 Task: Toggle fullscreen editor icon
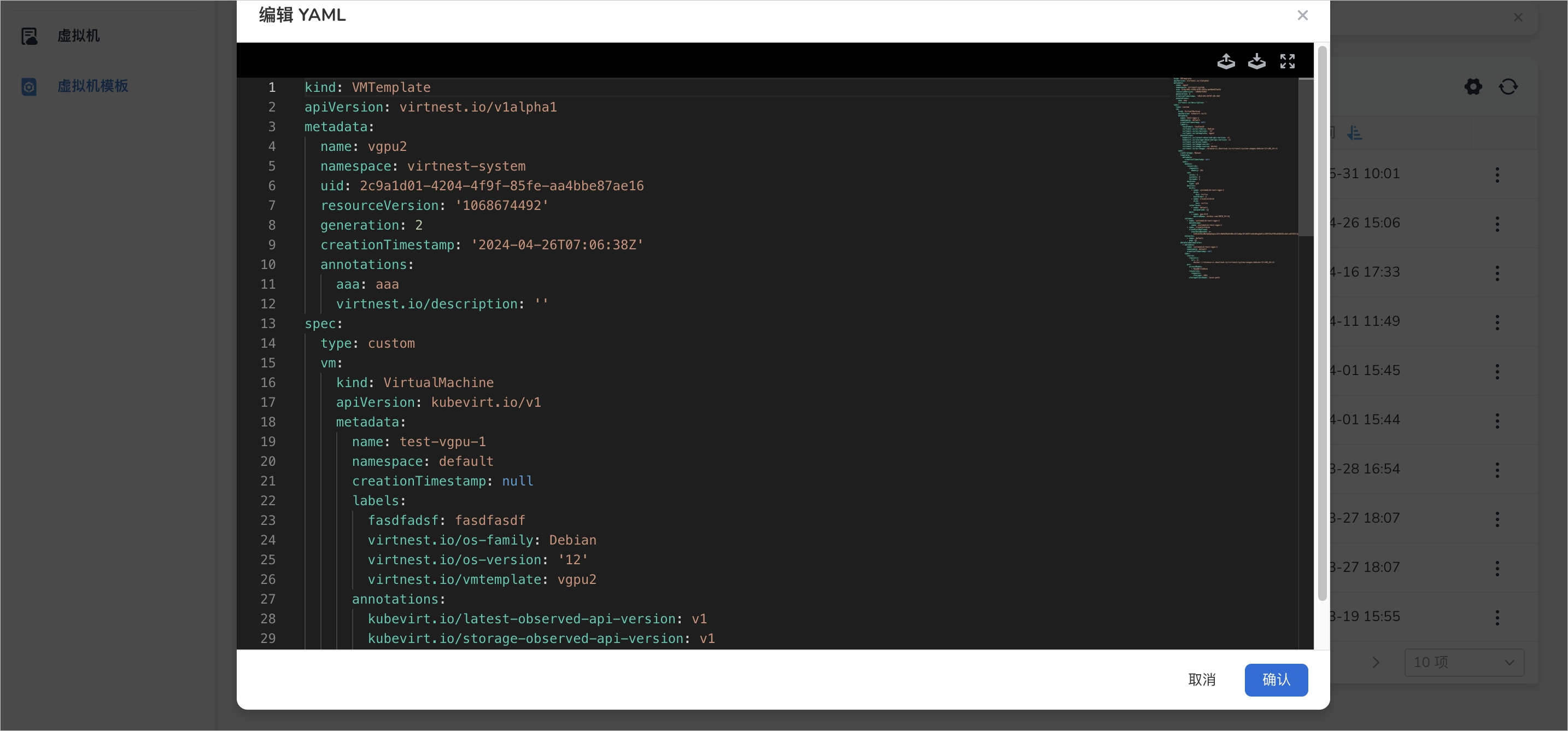point(1287,61)
